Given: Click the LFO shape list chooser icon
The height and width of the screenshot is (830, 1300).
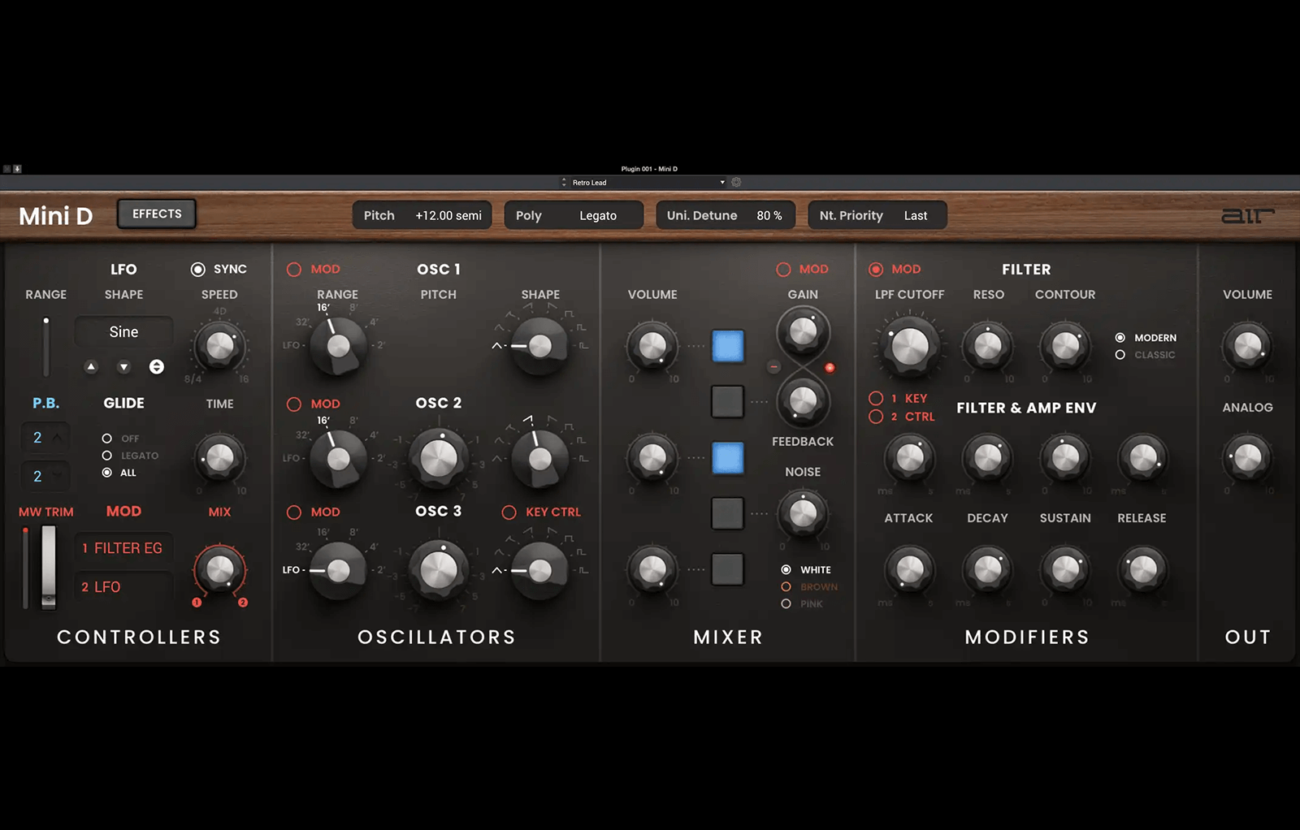Looking at the screenshot, I should [x=157, y=367].
